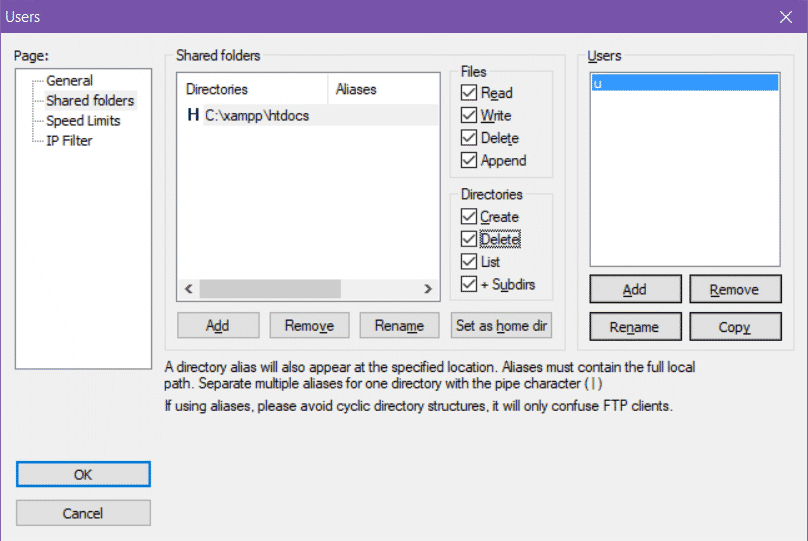Select user 'u' in Users list
808x541 pixels.
(x=684, y=84)
